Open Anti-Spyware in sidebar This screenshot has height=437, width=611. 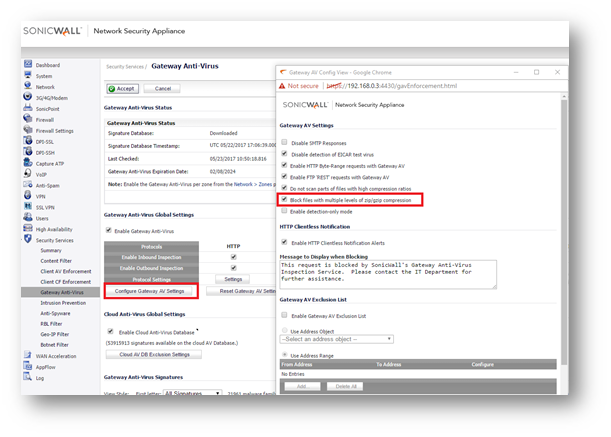[55, 313]
